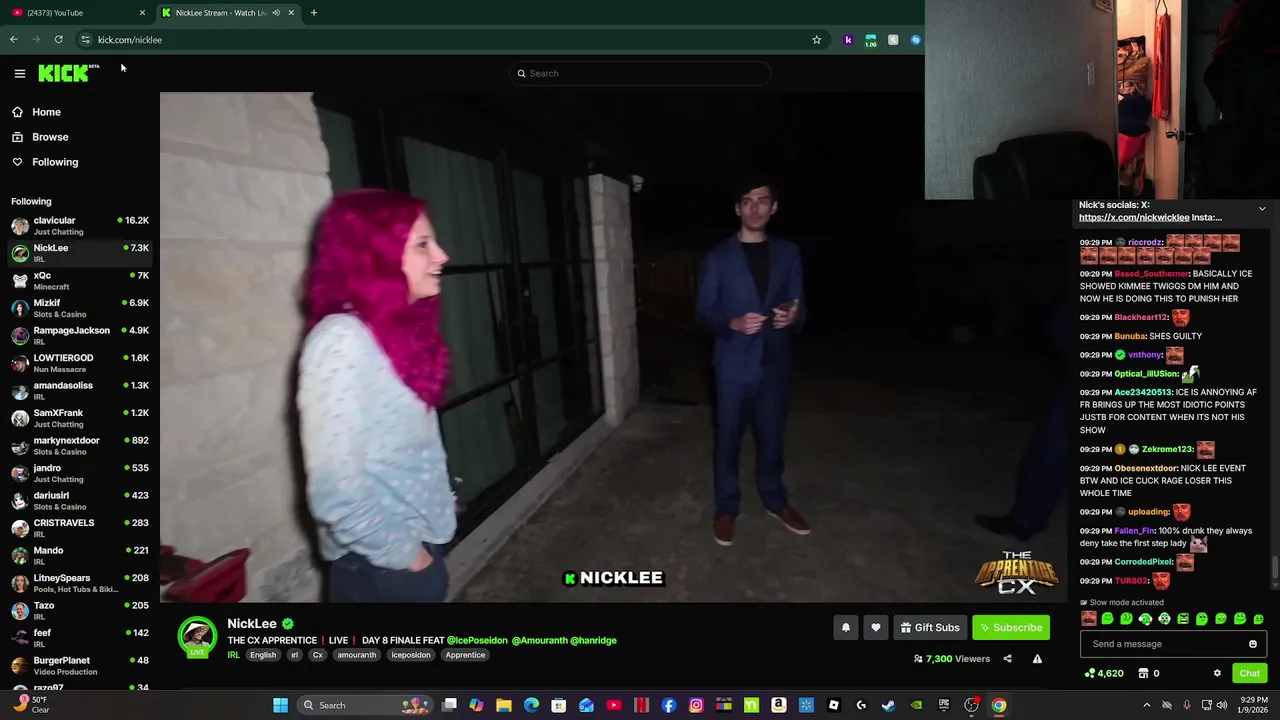Select the English language tag
This screenshot has width=1280, height=720.
pos(263,655)
